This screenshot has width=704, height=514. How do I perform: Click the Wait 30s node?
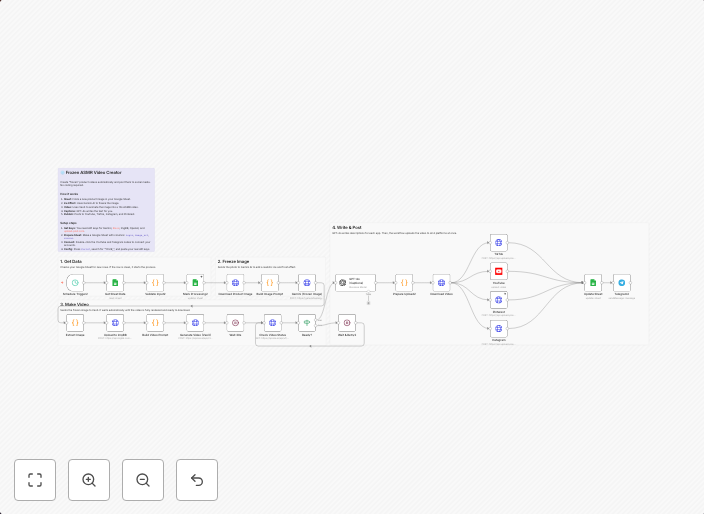pos(235,322)
